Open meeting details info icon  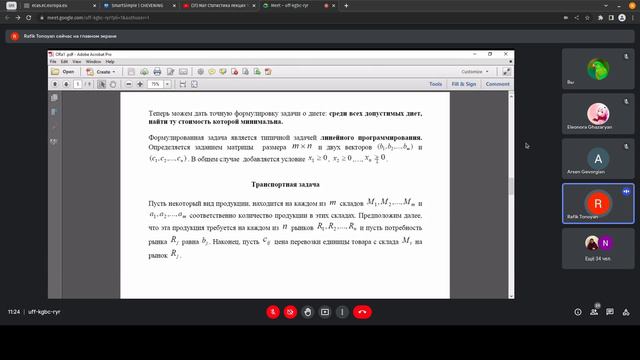[x=578, y=312]
